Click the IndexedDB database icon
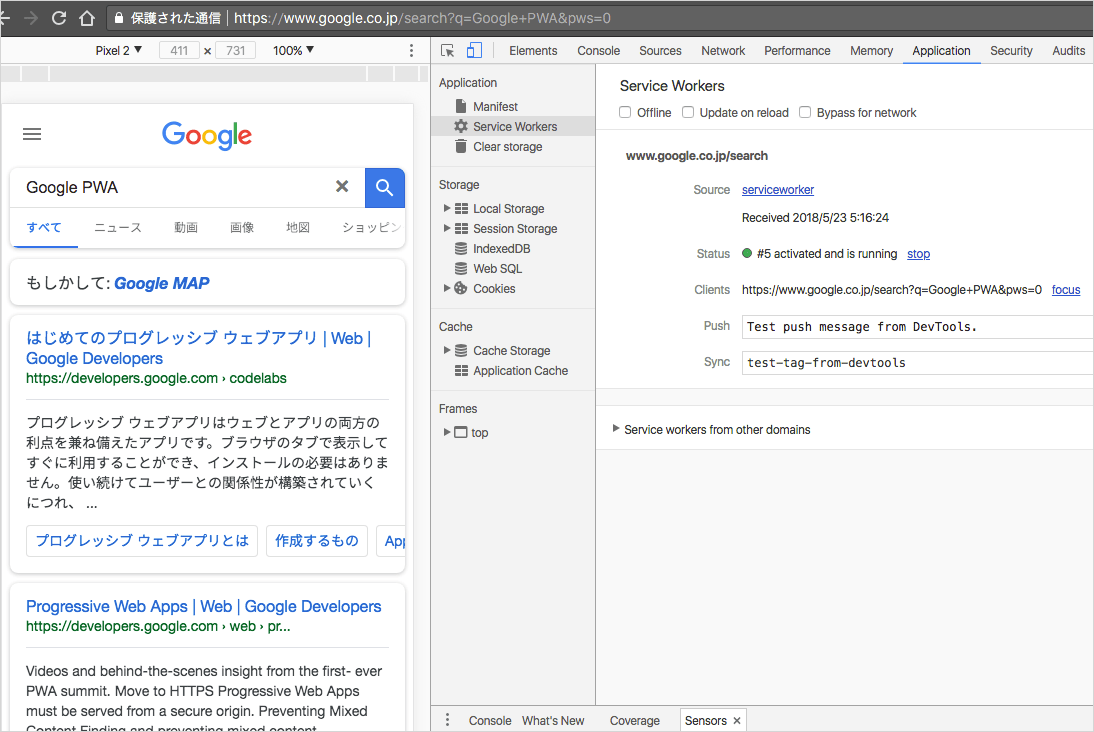 (460, 248)
